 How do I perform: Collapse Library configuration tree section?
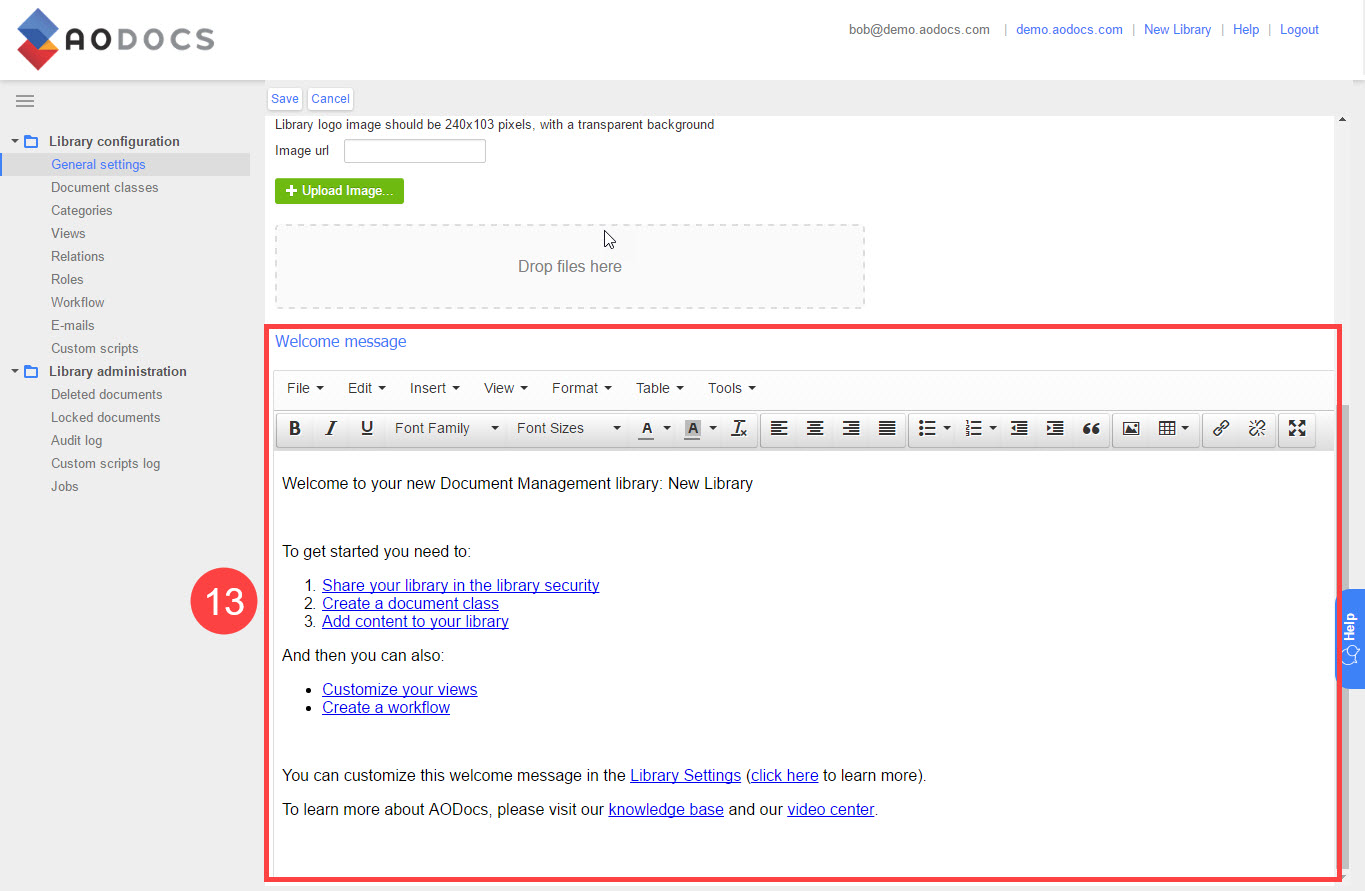(x=15, y=141)
